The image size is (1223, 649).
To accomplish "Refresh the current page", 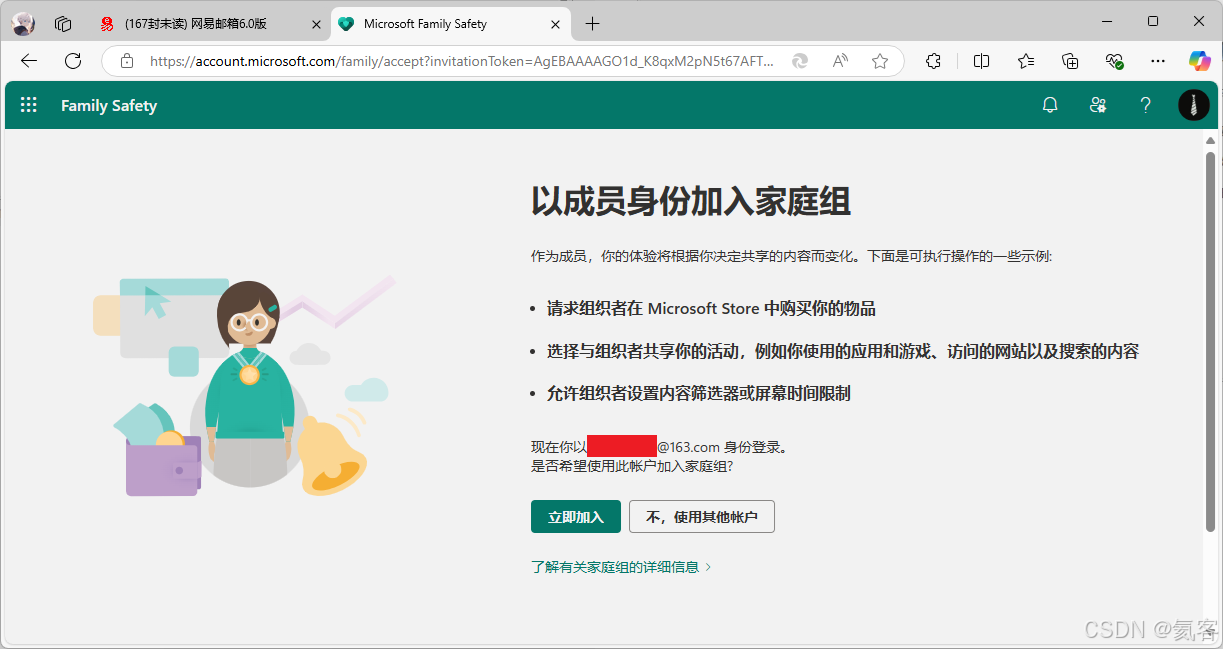I will [x=73, y=61].
